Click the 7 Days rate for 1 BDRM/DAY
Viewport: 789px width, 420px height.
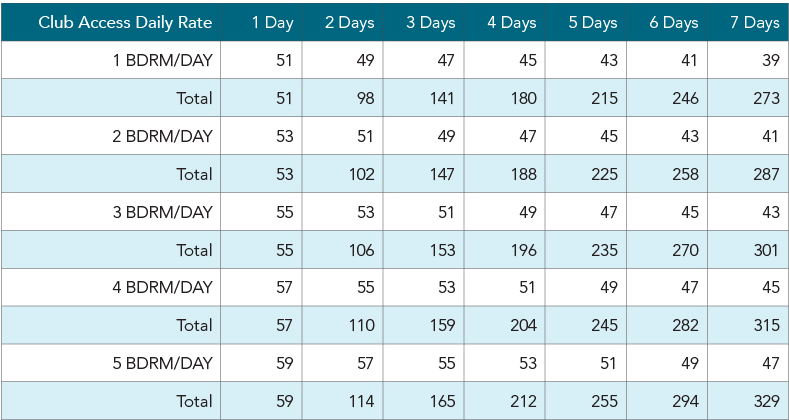pos(767,60)
